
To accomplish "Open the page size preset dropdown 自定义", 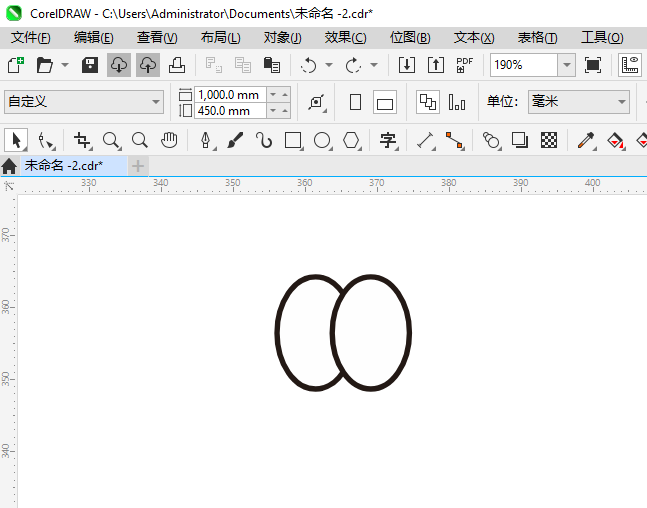I will tap(84, 102).
